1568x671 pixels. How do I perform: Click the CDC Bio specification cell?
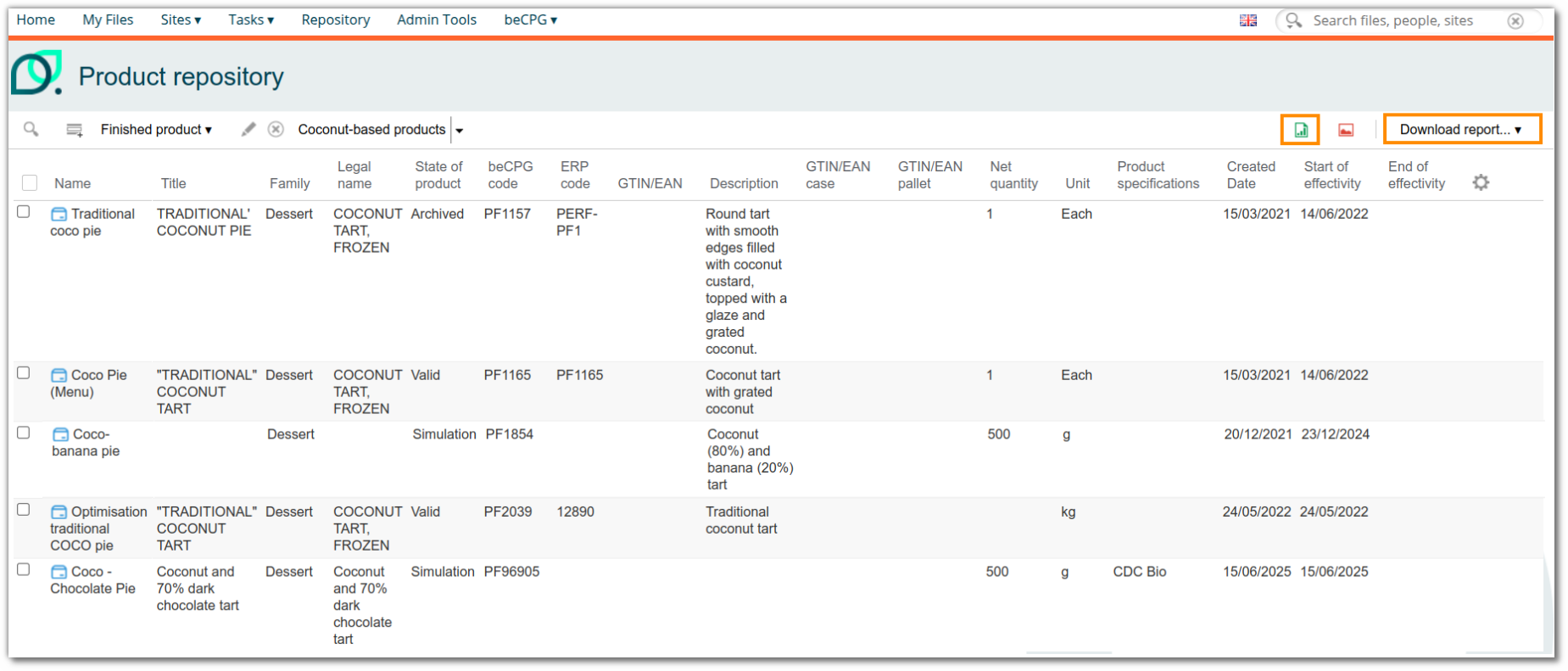point(1140,572)
